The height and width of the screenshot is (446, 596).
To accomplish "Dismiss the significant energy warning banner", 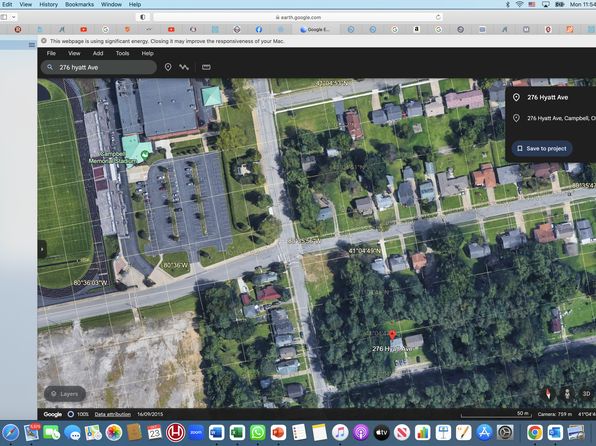I will point(44,41).
